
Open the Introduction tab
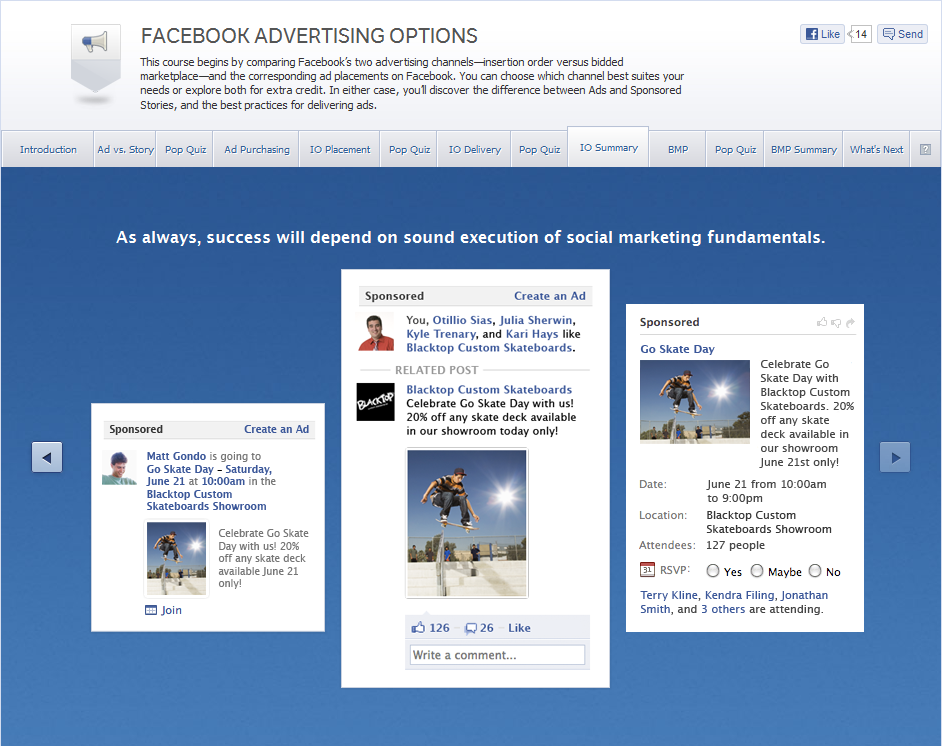[48, 150]
